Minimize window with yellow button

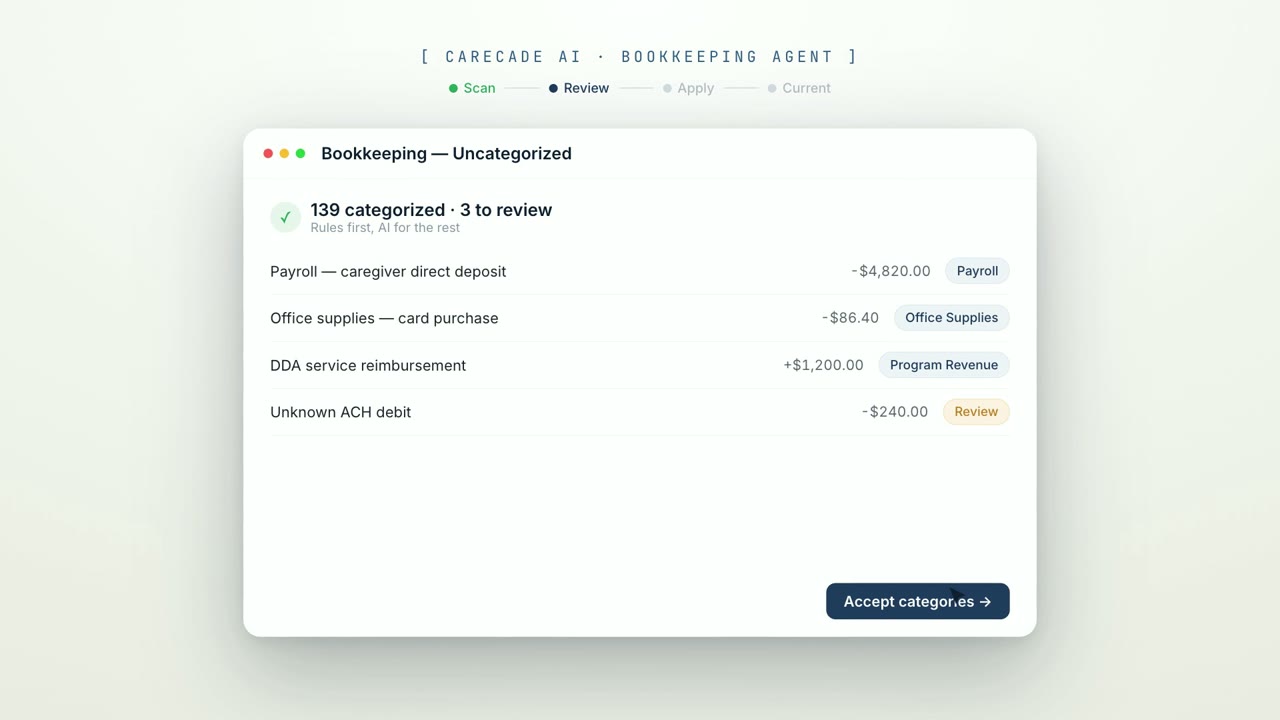(x=284, y=154)
